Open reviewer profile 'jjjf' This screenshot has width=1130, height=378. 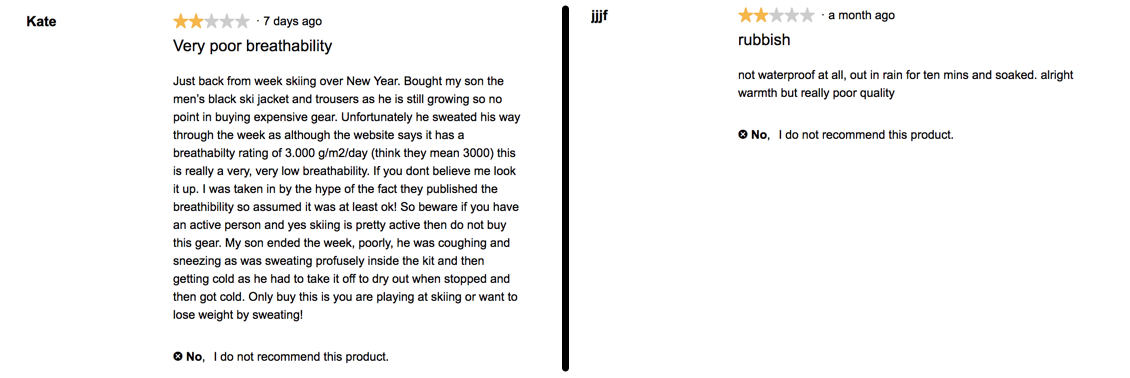(x=599, y=17)
